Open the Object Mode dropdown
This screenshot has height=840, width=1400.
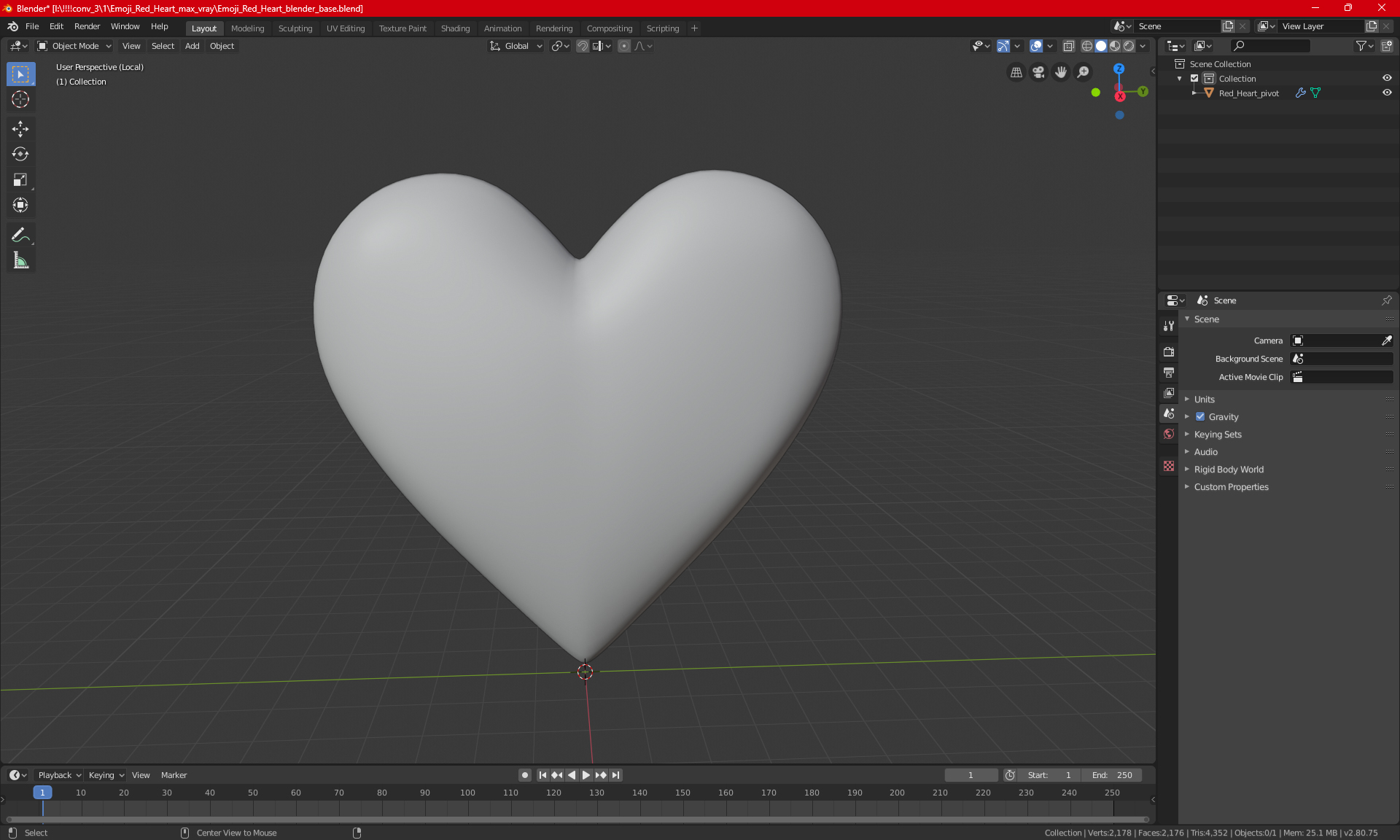[x=74, y=46]
